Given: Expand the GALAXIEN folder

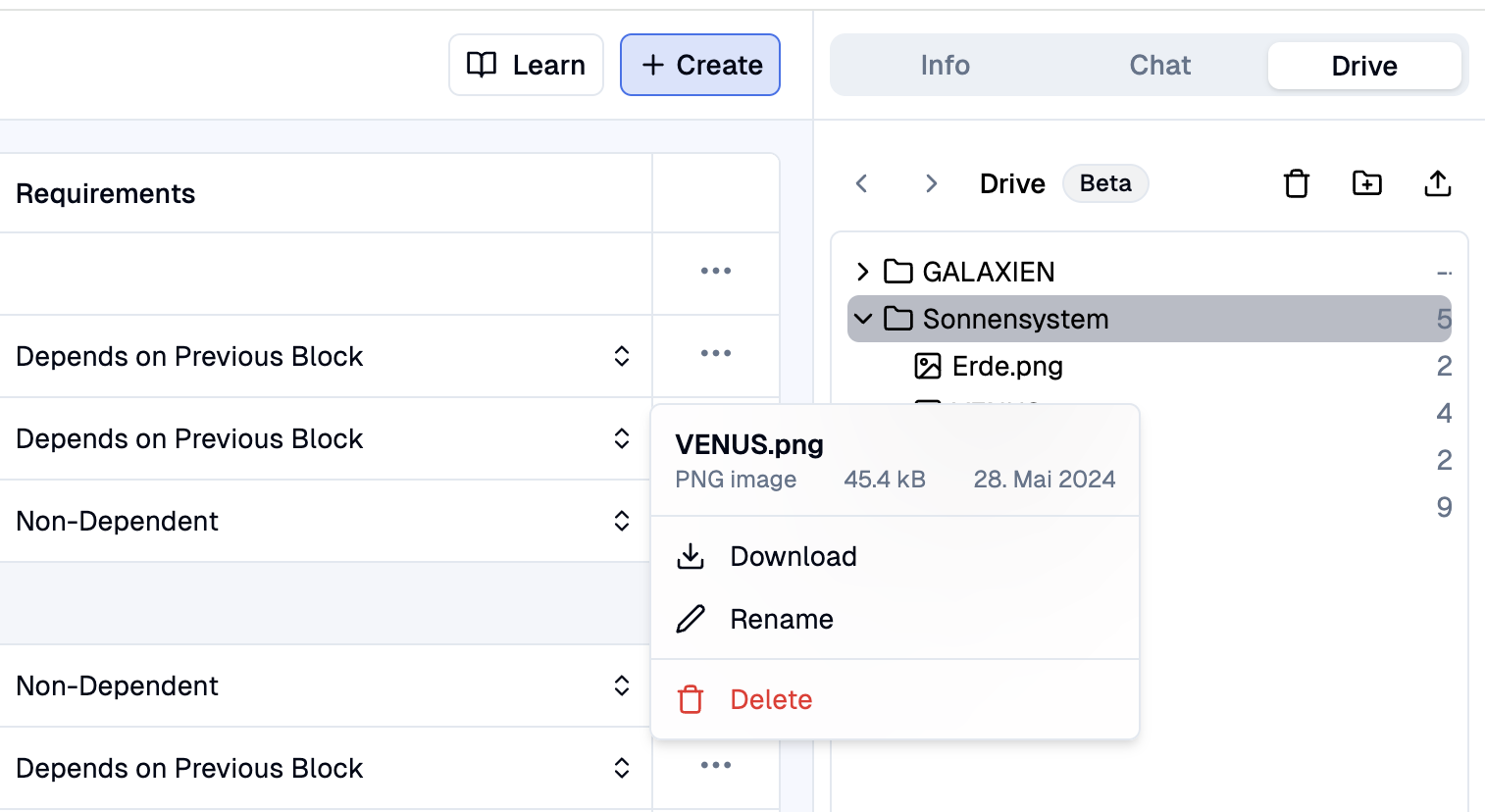Looking at the screenshot, I should tap(862, 272).
